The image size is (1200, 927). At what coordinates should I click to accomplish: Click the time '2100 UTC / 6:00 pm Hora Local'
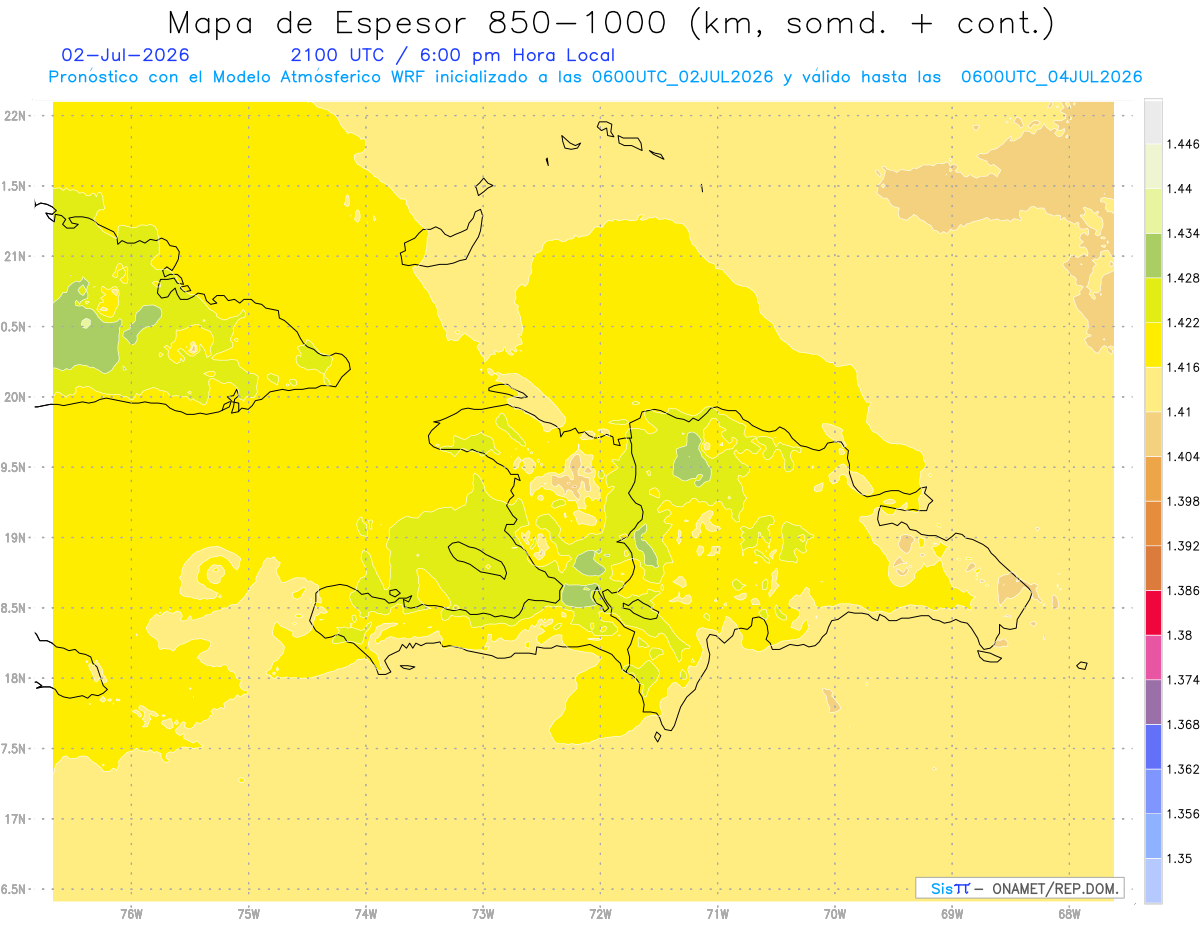(452, 55)
